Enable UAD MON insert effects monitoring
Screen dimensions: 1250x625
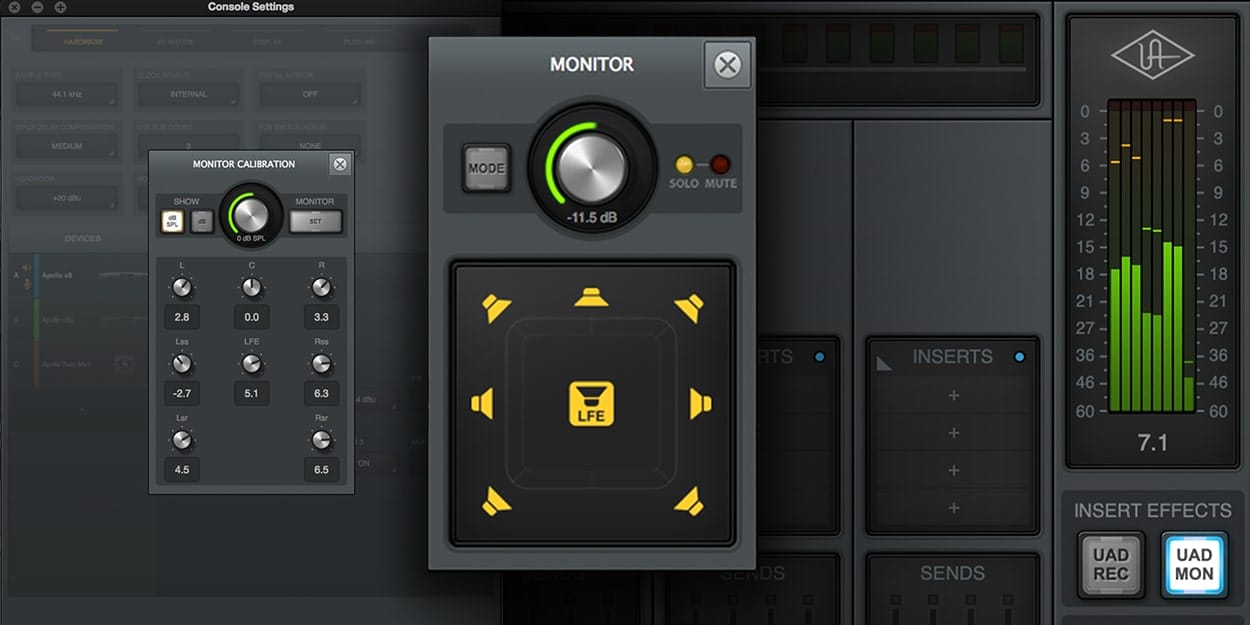pyautogui.click(x=1194, y=565)
